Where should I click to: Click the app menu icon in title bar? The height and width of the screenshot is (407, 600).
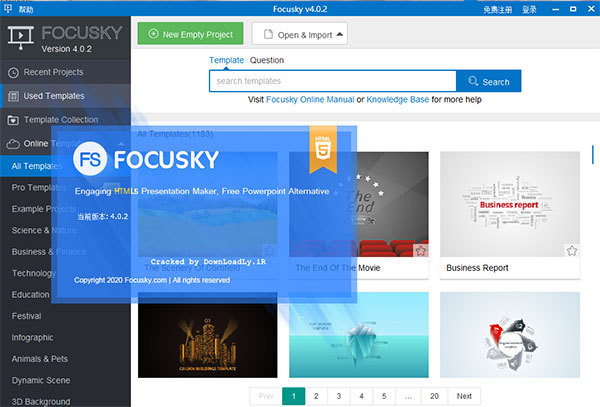8,8
